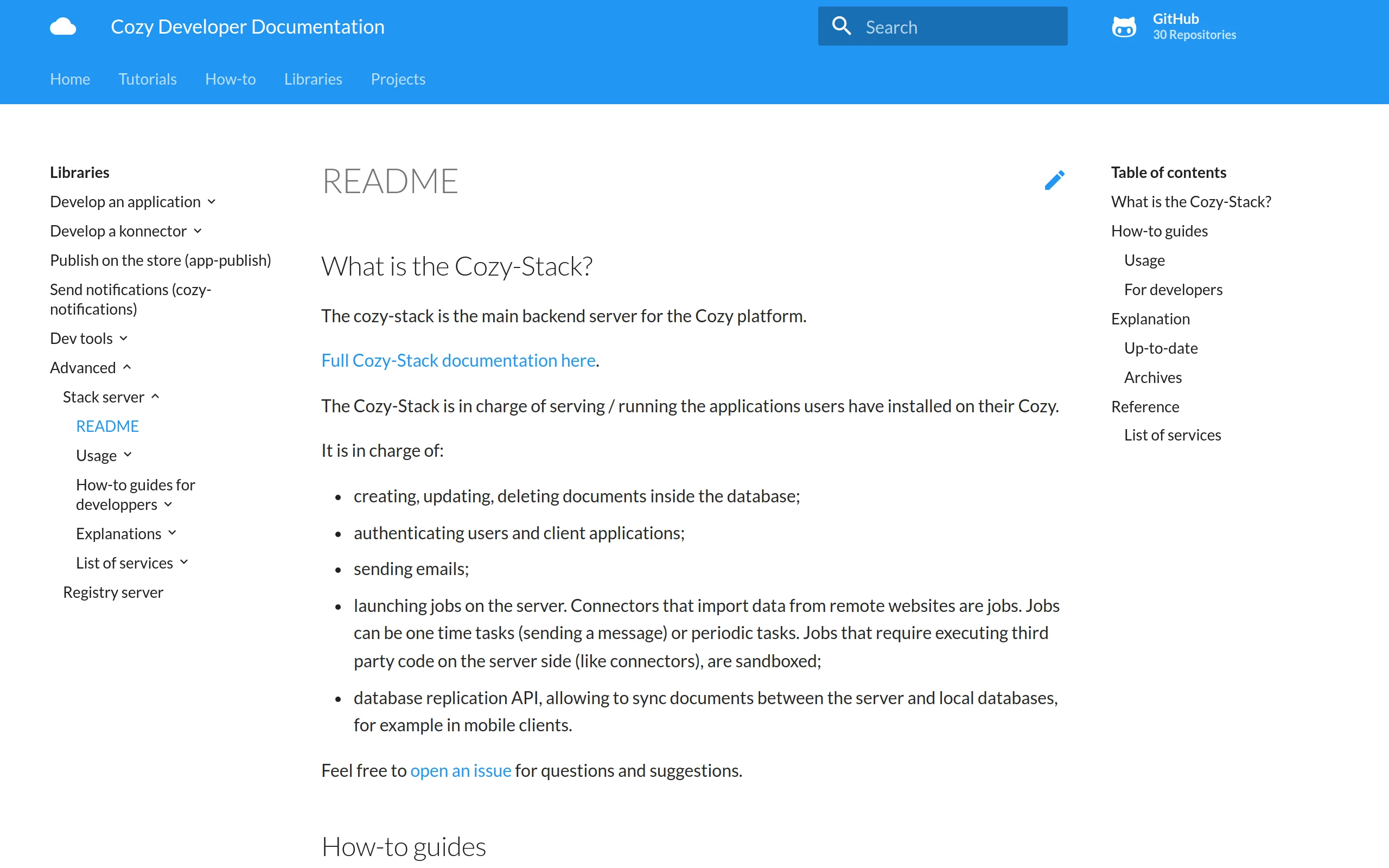Follow the open an issue link
1389x868 pixels.
pyautogui.click(x=460, y=770)
